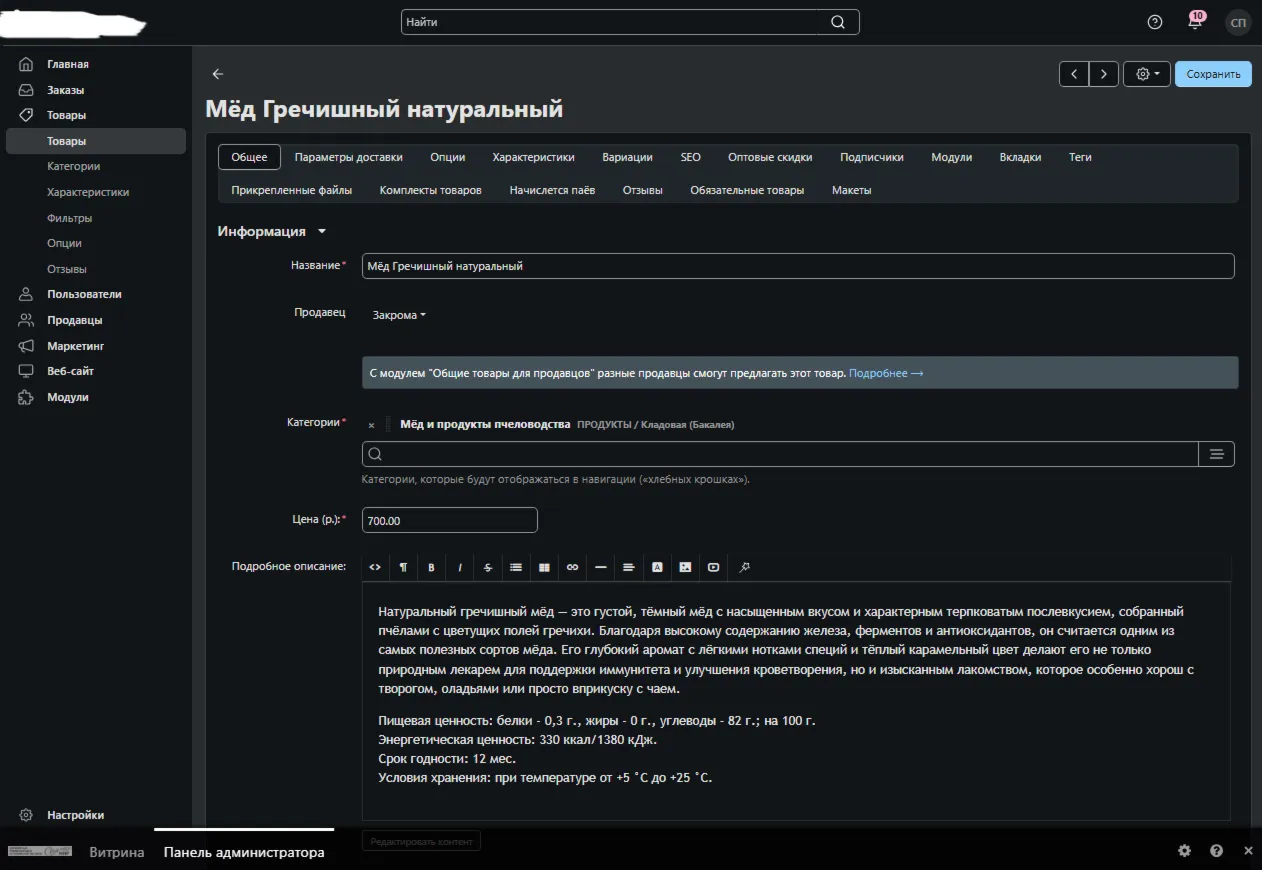
Task: Close the bottom panel with X
Action: click(x=1248, y=851)
